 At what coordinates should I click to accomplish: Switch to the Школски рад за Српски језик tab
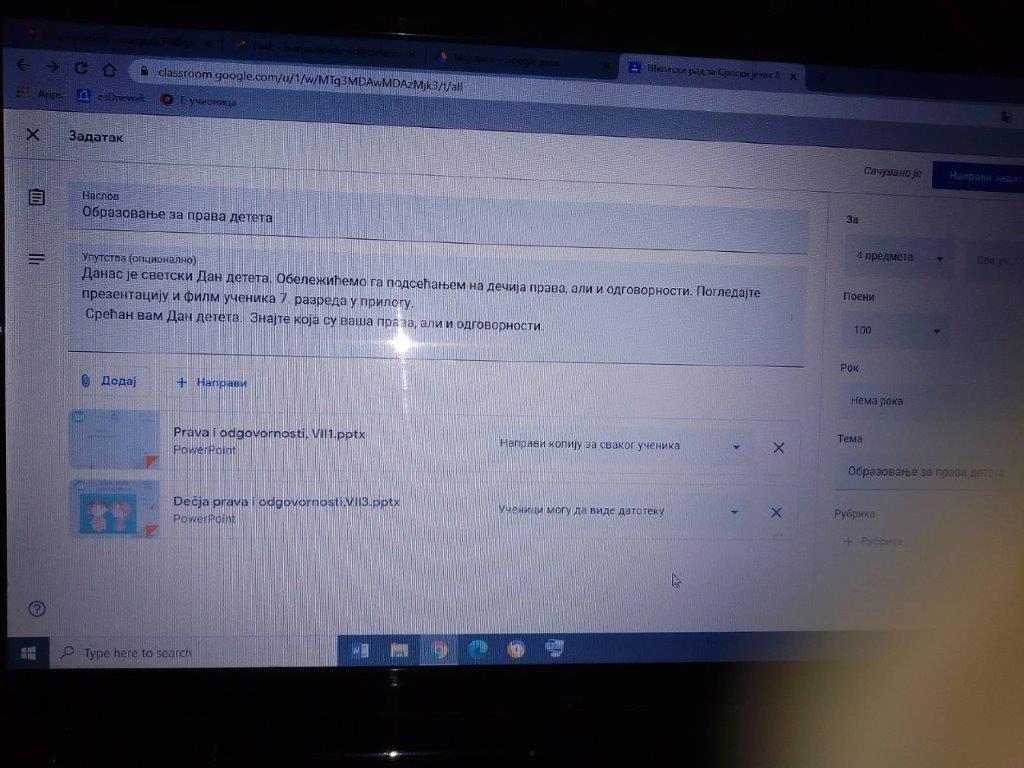click(712, 72)
